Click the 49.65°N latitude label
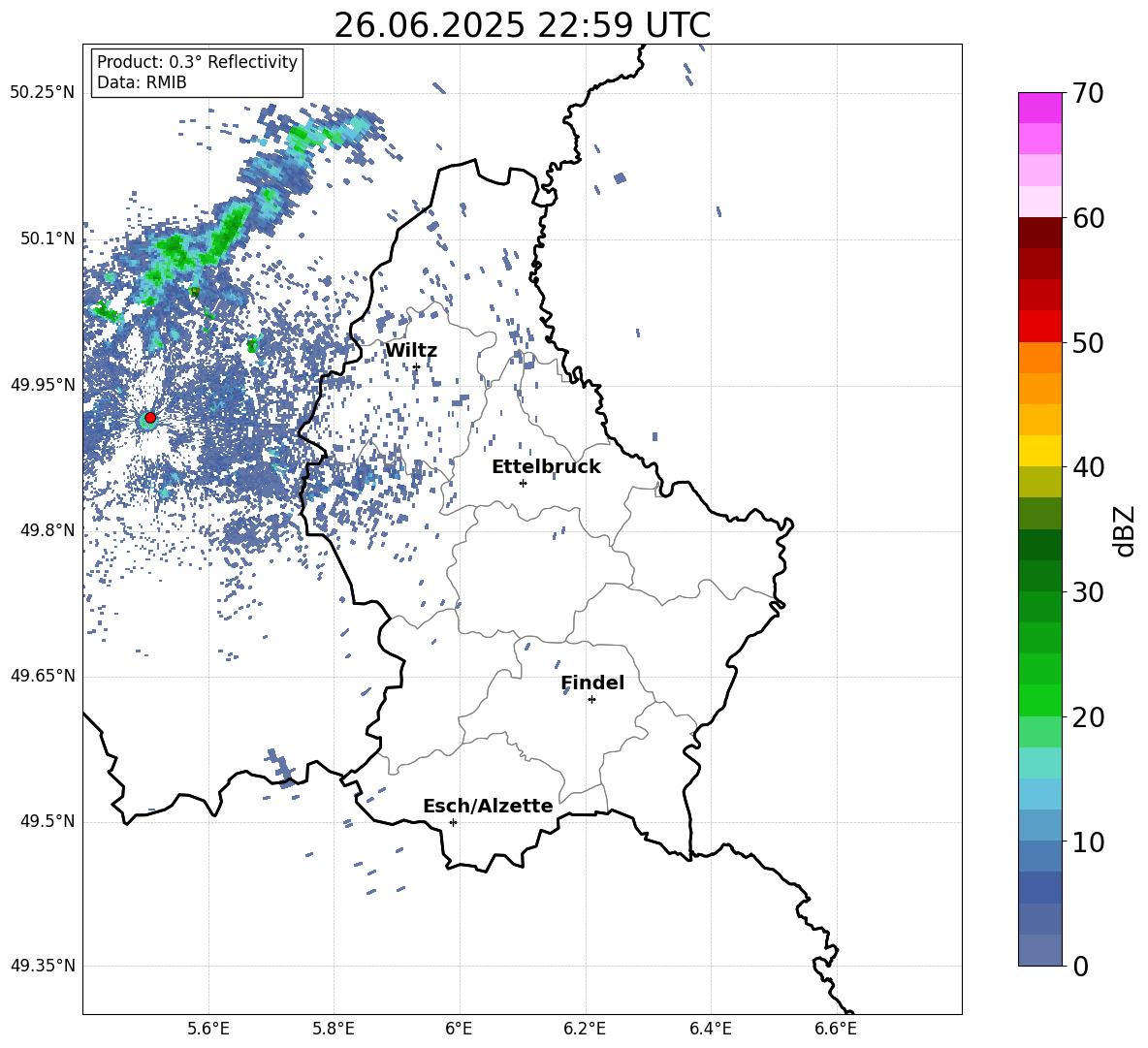Screen dimensions: 1148x1048 pos(43,676)
